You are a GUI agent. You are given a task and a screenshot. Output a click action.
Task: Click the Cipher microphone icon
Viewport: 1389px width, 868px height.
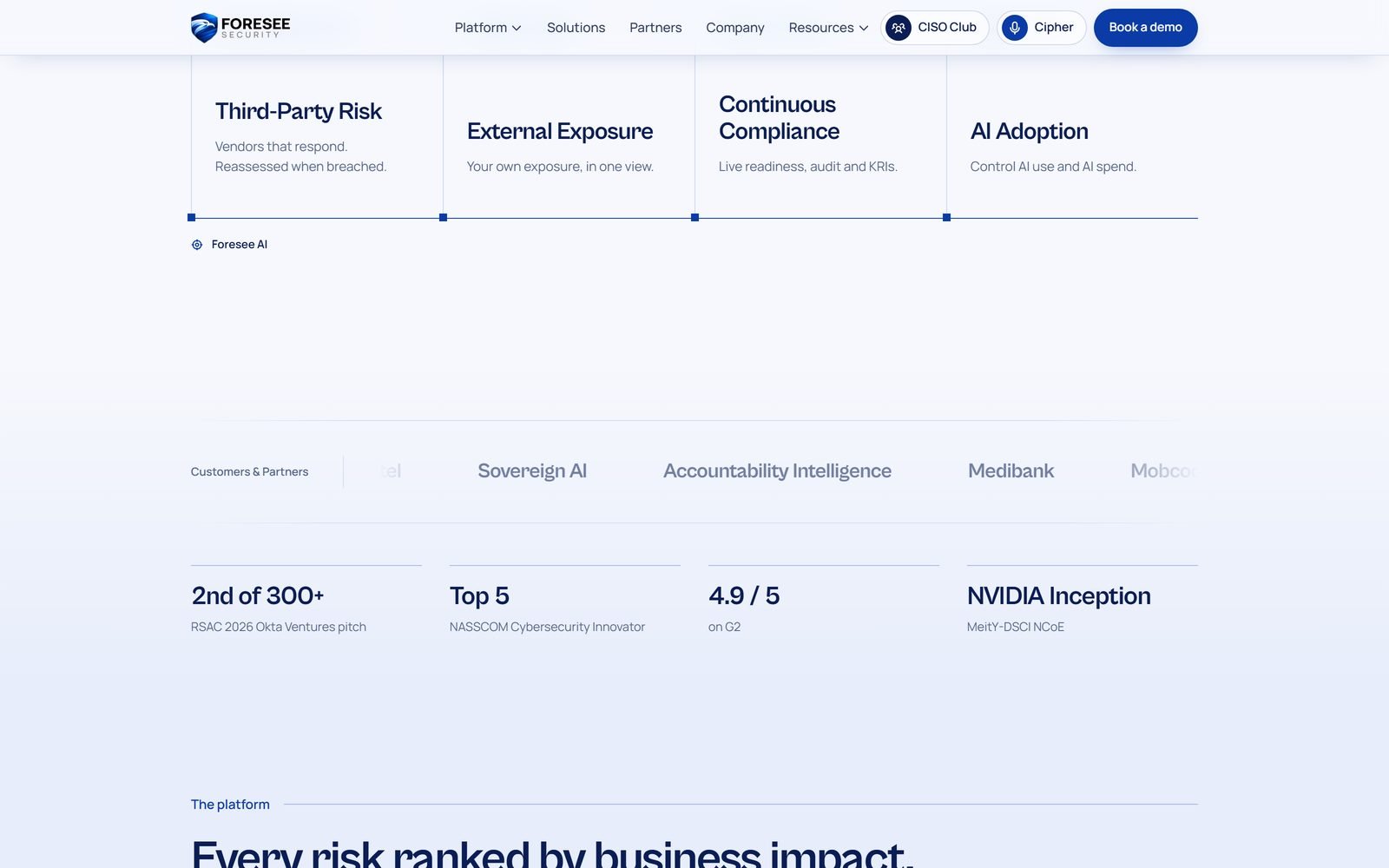coord(1014,28)
